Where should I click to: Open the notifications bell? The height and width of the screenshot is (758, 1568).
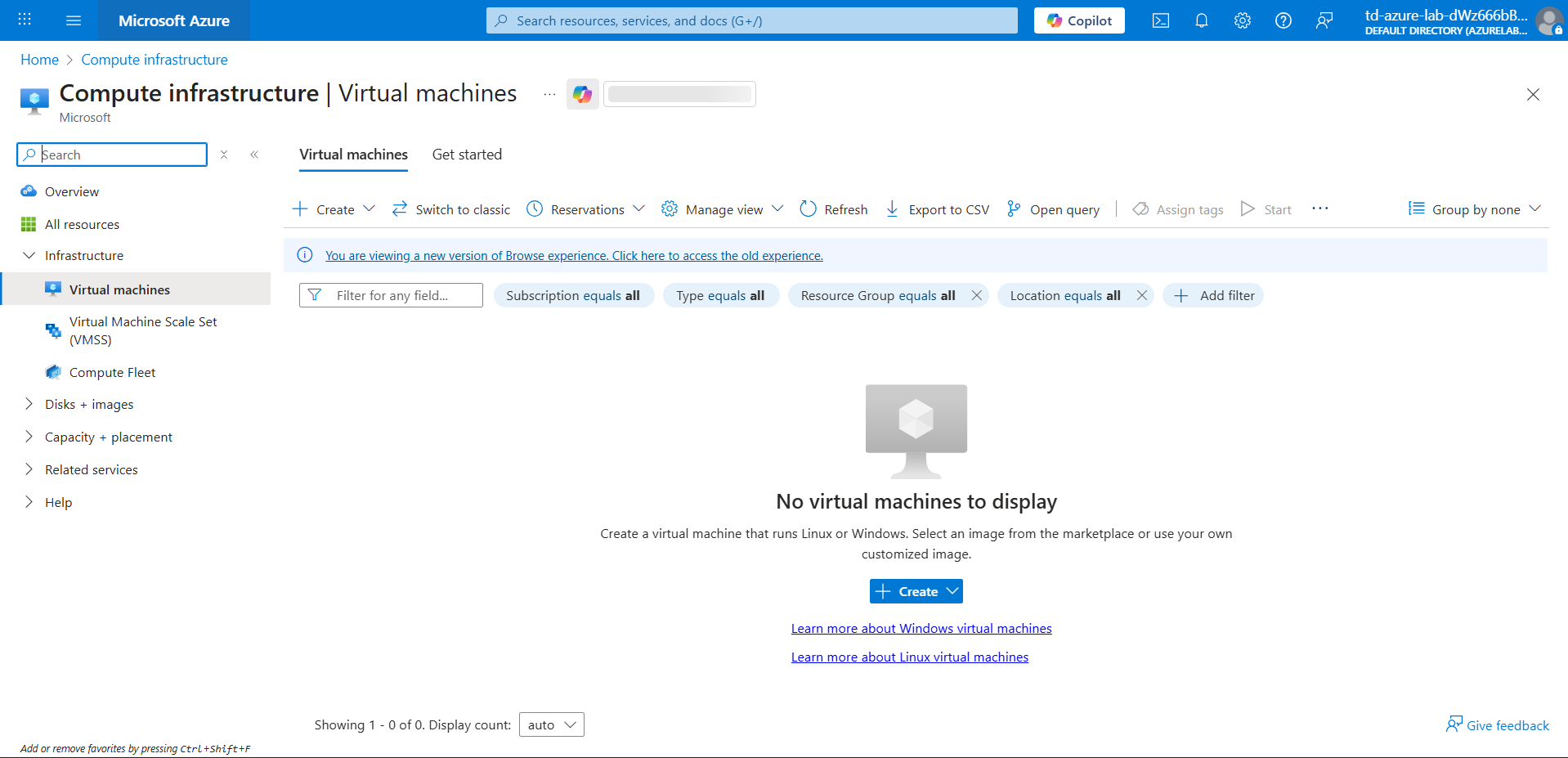click(1201, 20)
